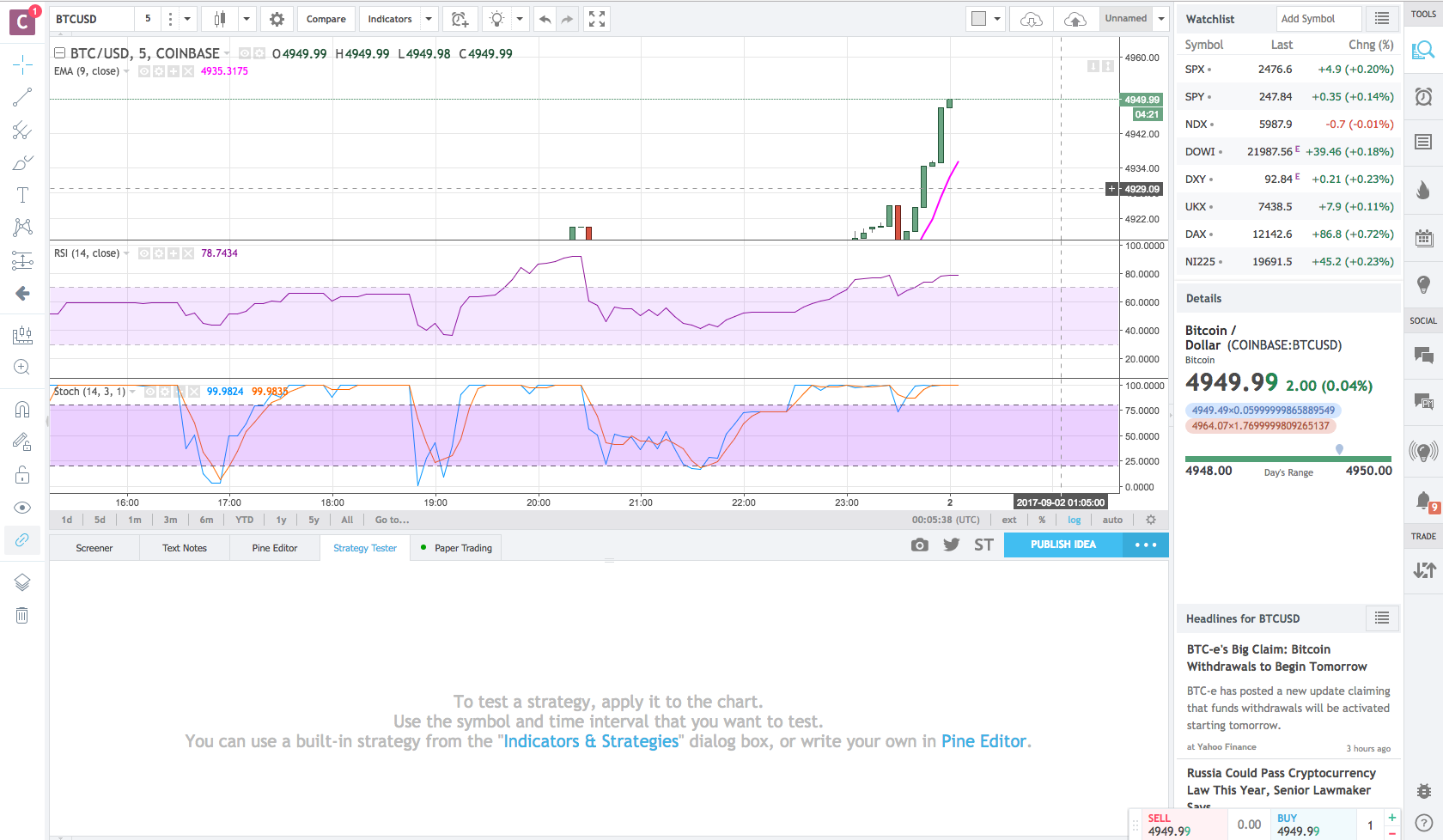Click the add alert clock icon

point(460,19)
